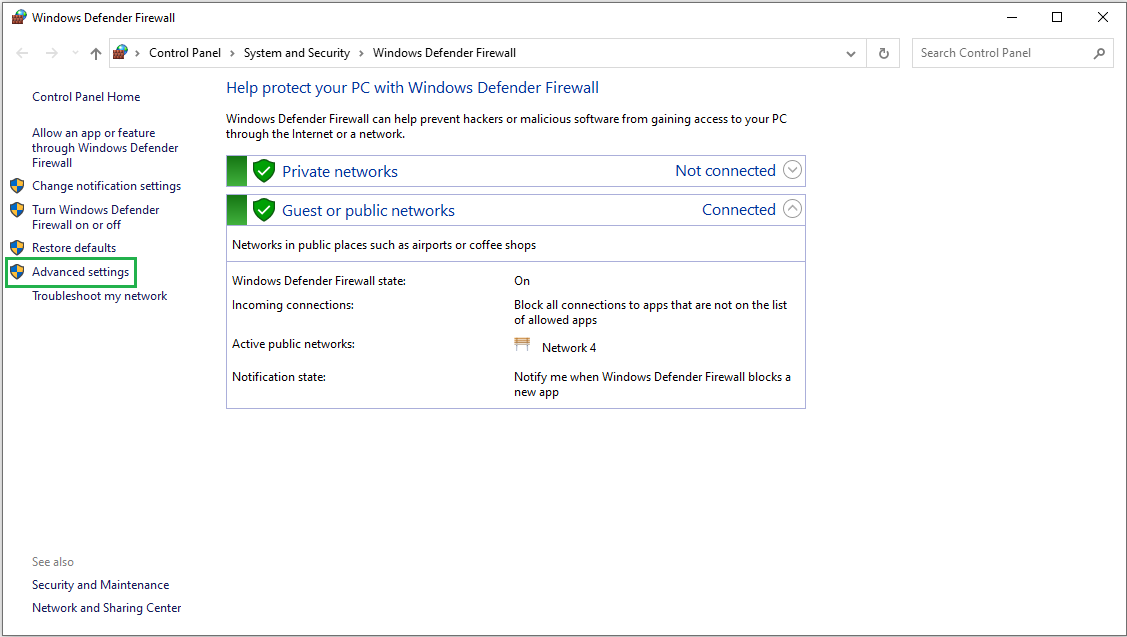This screenshot has width=1127, height=637.
Task: Click green shield icon for Guest or public networks
Action: [264, 210]
